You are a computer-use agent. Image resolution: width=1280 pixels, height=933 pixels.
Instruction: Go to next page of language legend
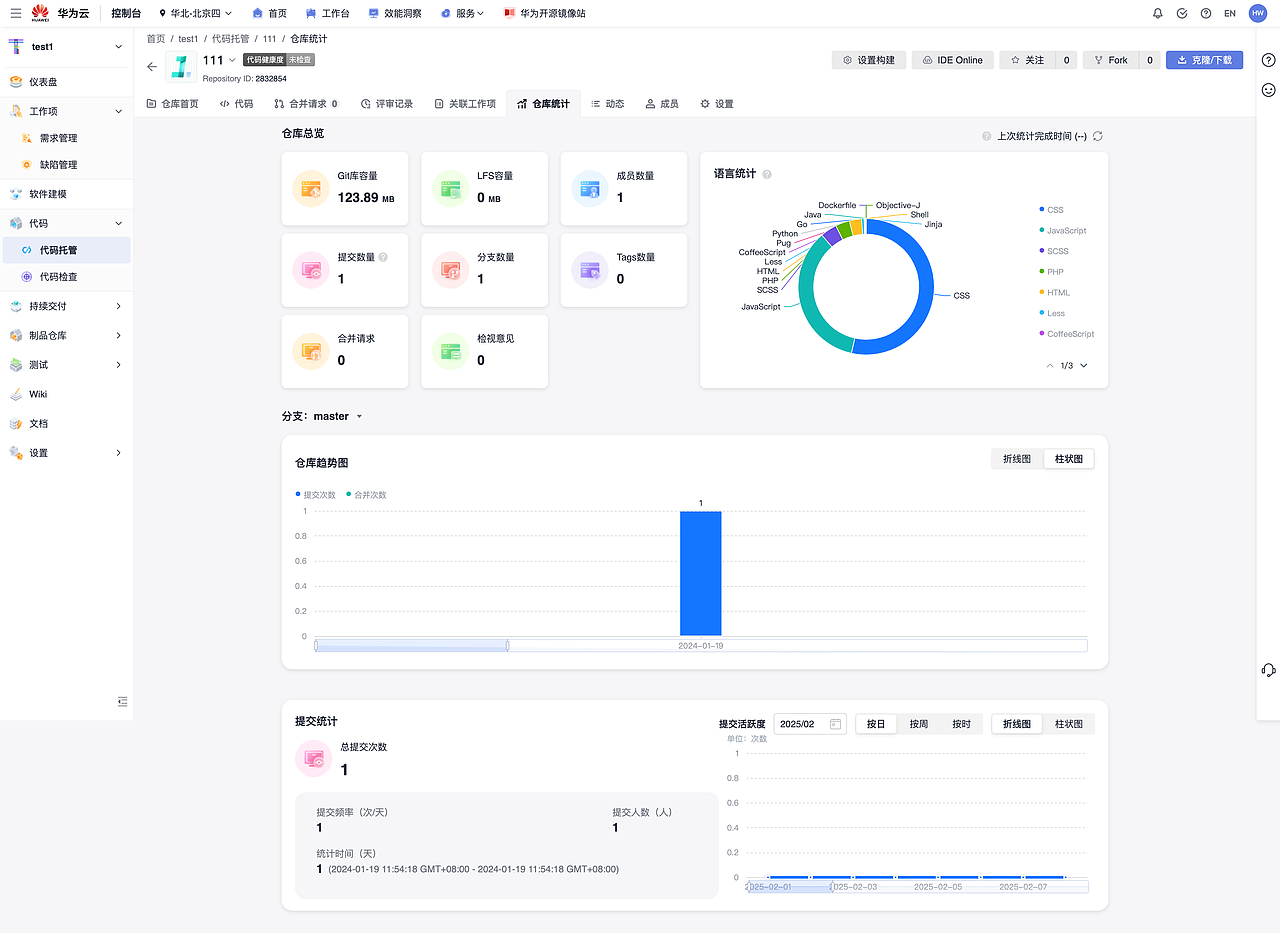click(x=1084, y=366)
